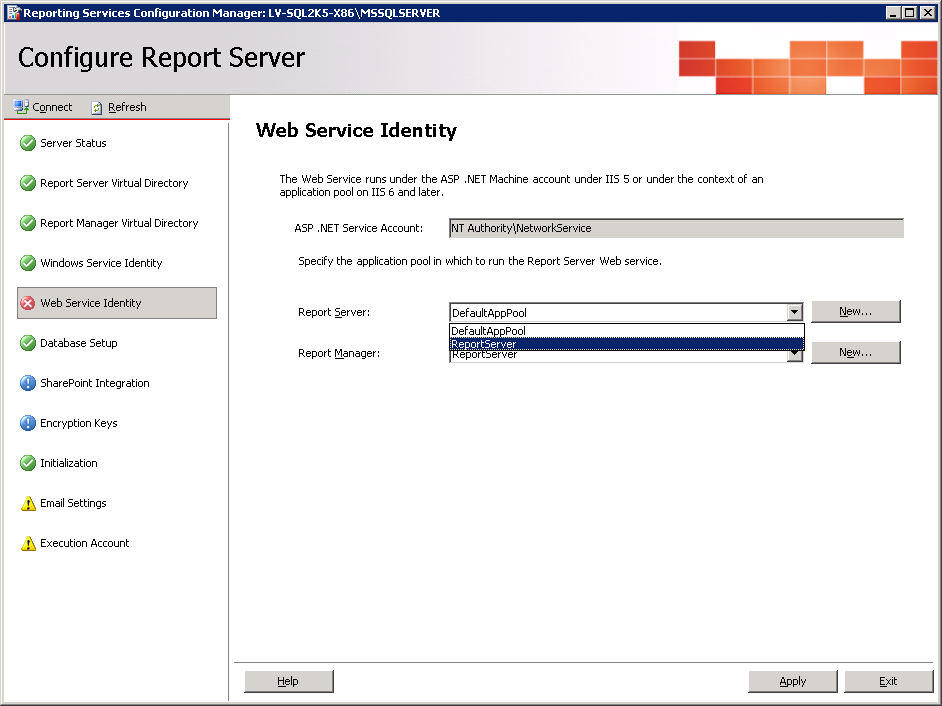942x706 pixels.
Task: Click the Connect toolbar icon
Action: [x=21, y=107]
